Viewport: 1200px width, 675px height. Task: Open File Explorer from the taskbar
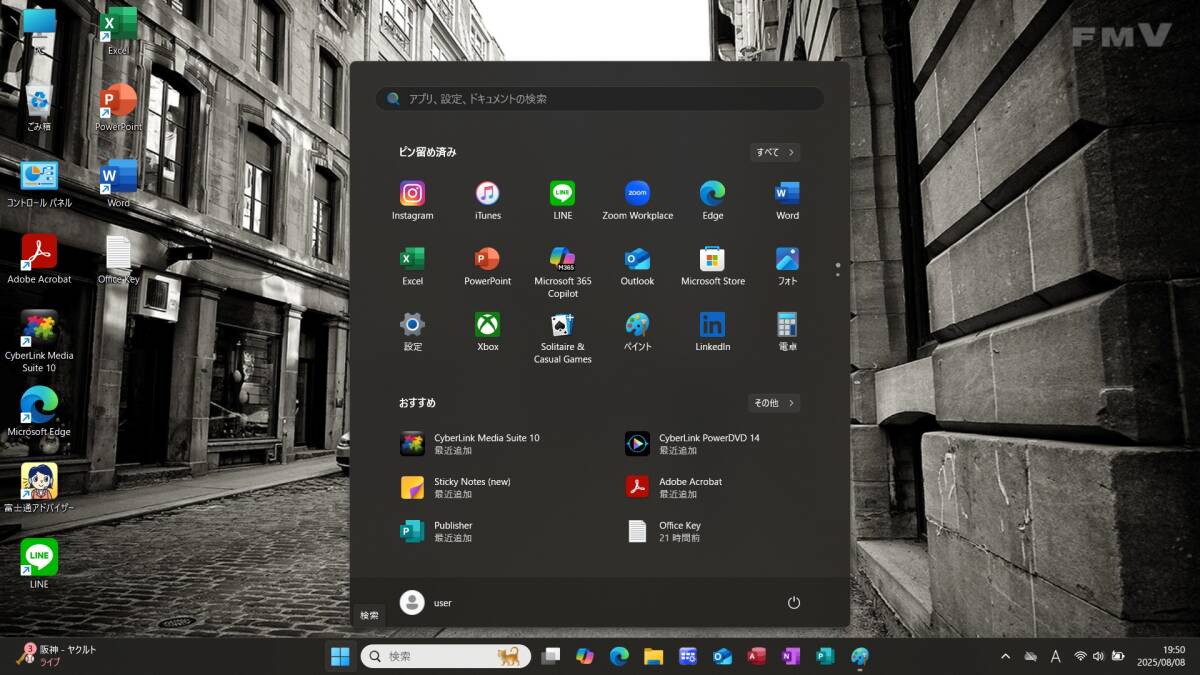[653, 656]
